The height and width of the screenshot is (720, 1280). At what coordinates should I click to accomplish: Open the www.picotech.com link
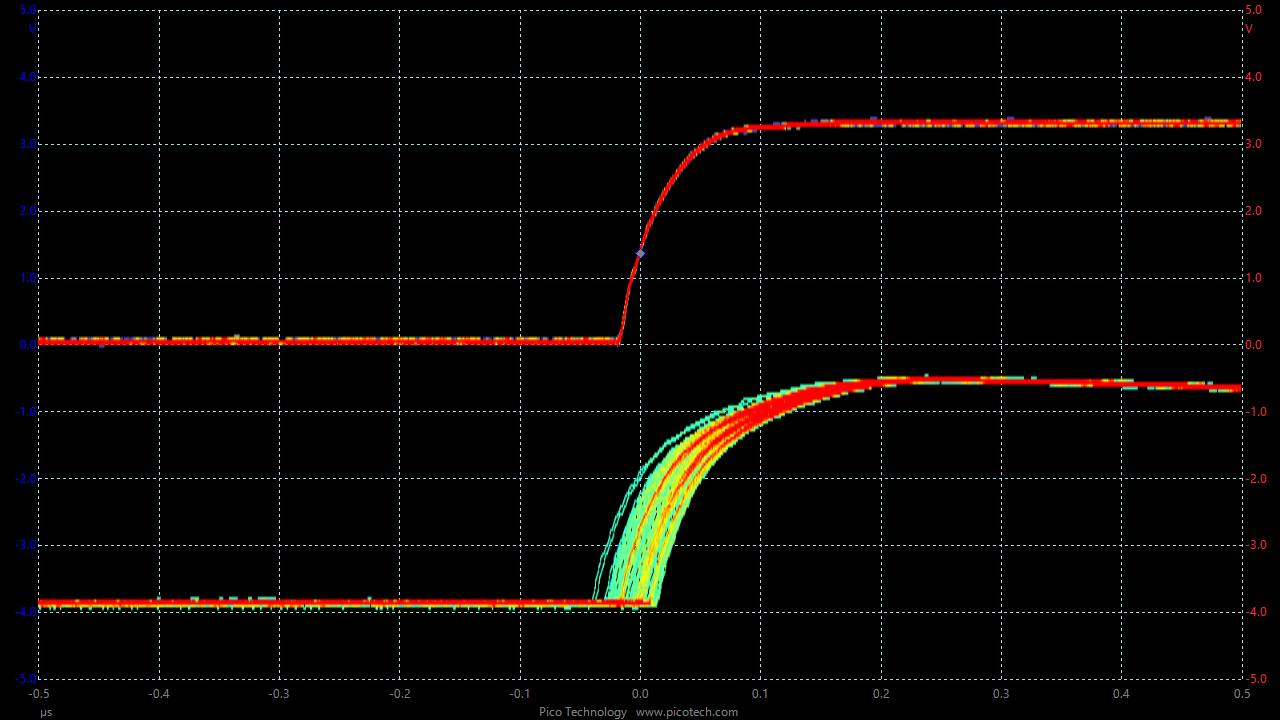coord(686,712)
